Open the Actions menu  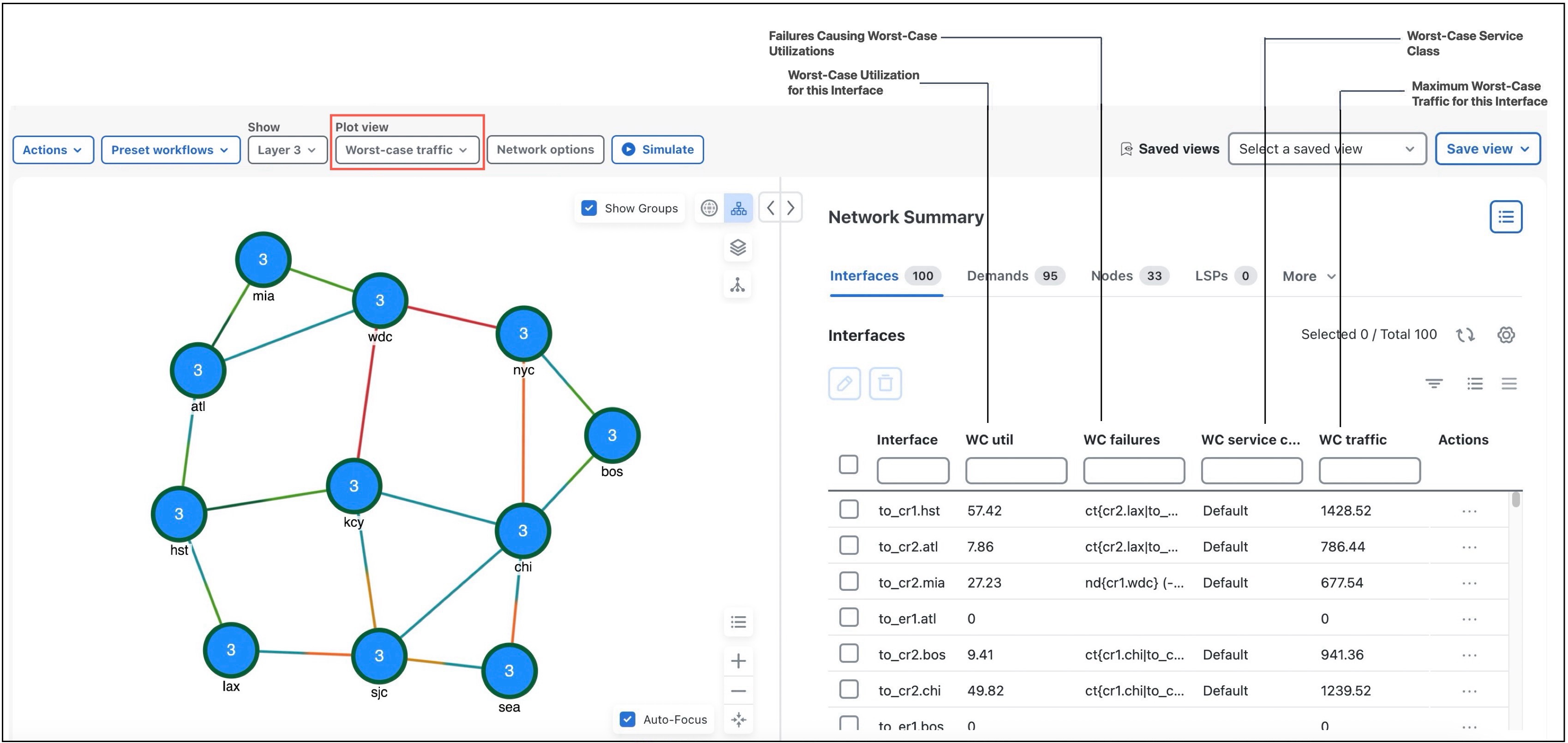click(x=52, y=149)
